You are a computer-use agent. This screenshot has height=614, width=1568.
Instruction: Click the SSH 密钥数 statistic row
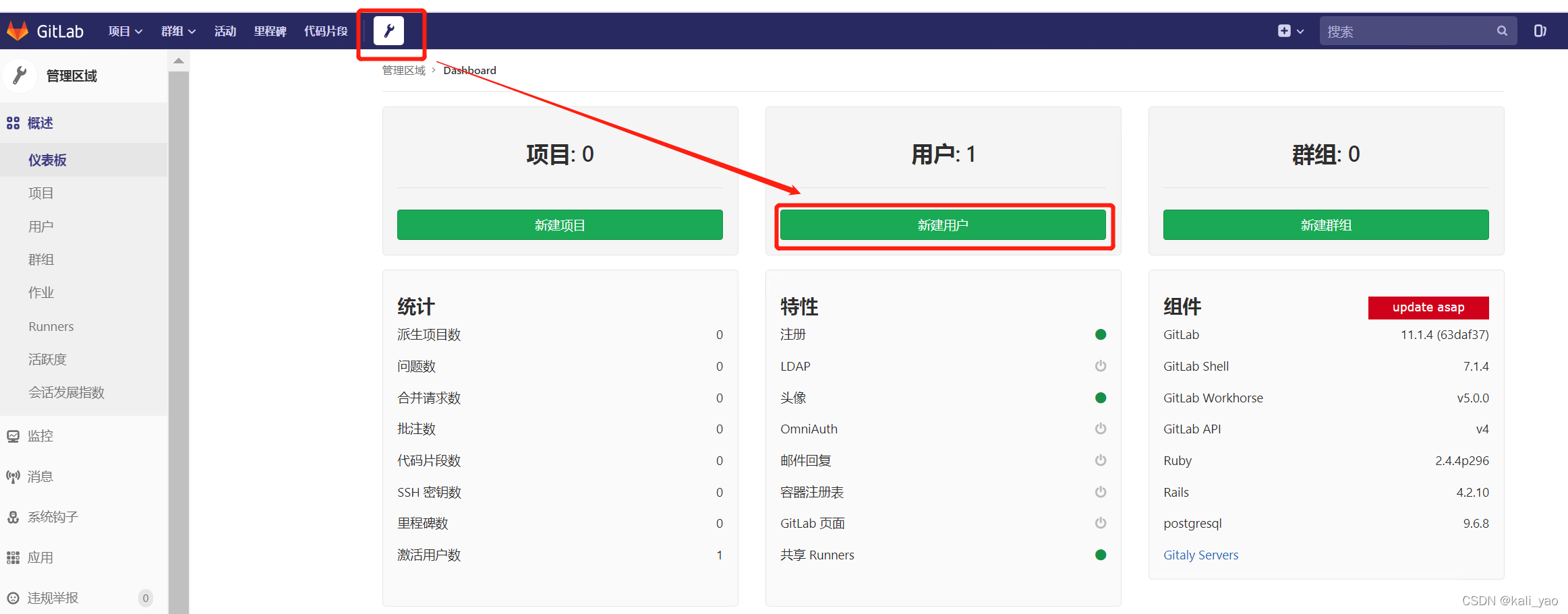[560, 492]
